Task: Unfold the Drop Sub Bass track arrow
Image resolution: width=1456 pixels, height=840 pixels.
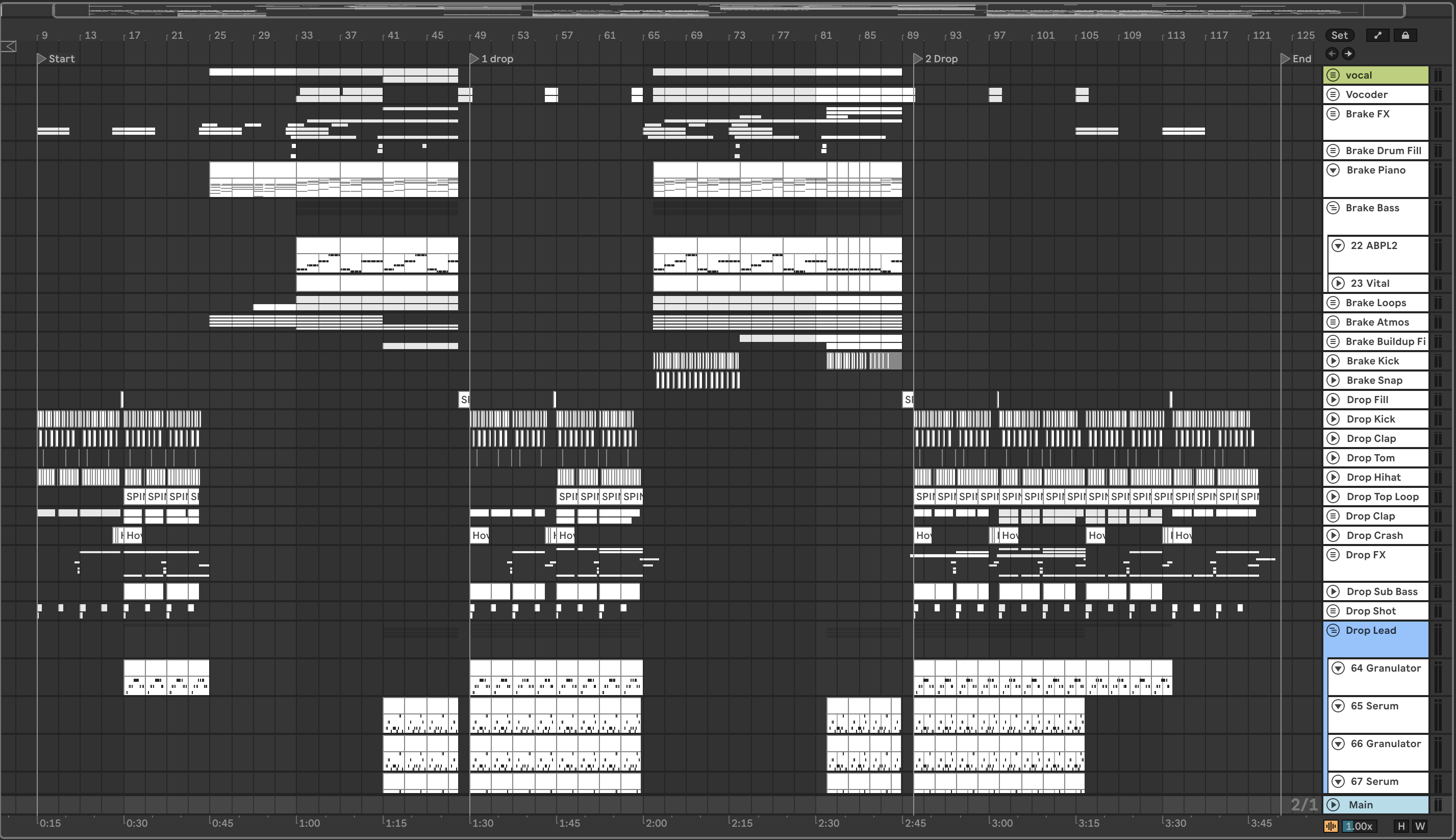Action: pyautogui.click(x=1333, y=591)
